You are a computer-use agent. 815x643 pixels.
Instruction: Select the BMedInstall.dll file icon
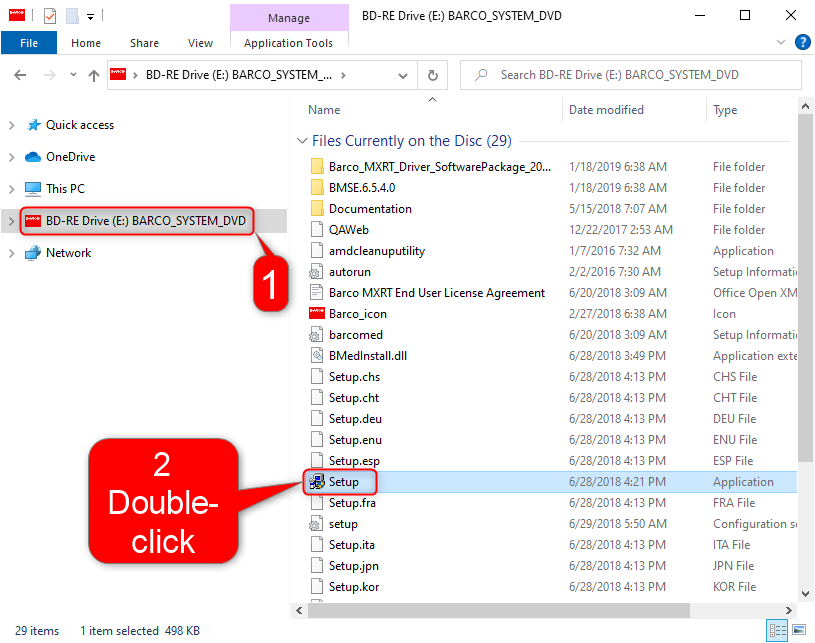point(317,356)
